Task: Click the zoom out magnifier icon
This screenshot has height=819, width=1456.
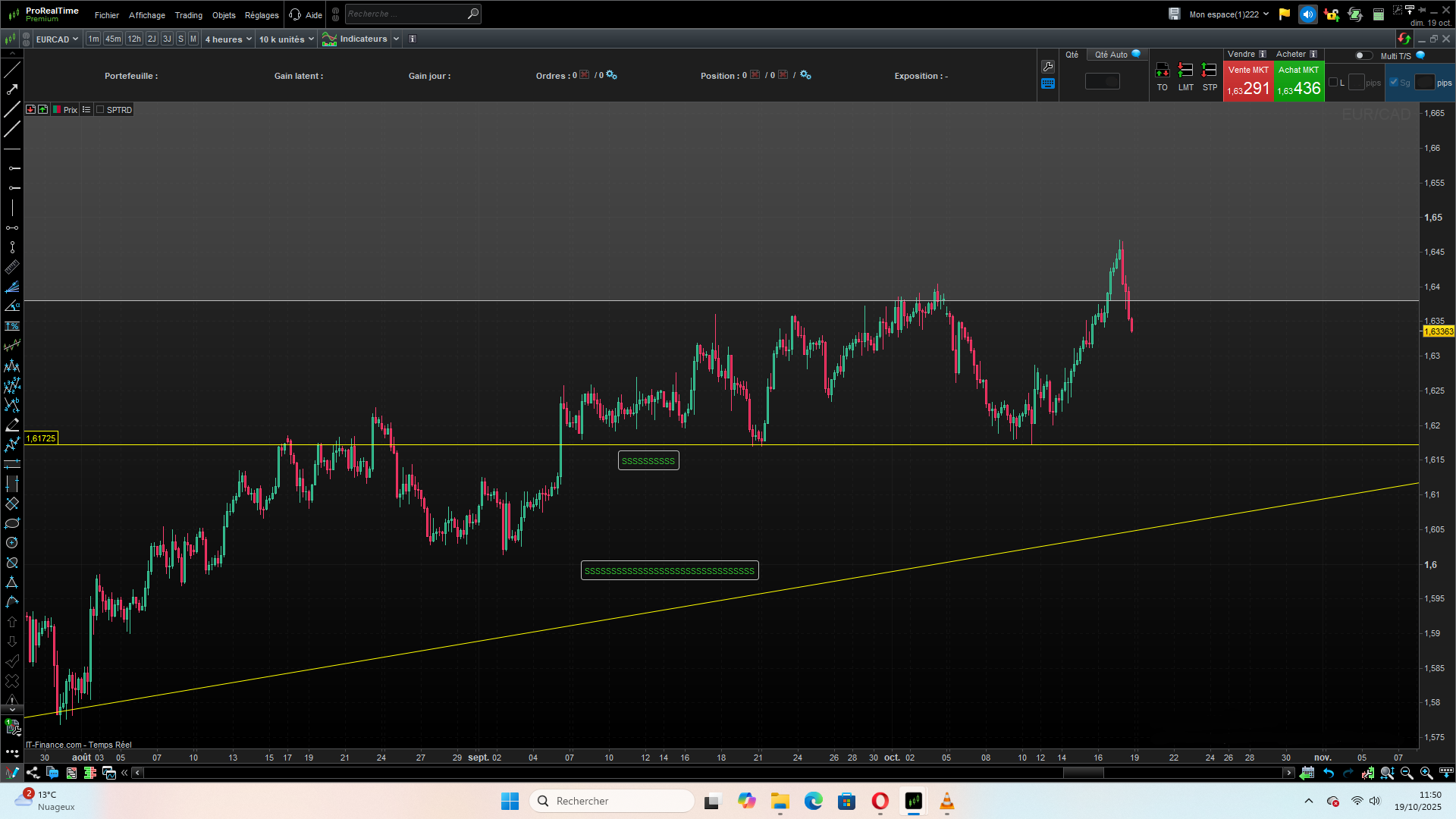Action: pyautogui.click(x=1407, y=773)
